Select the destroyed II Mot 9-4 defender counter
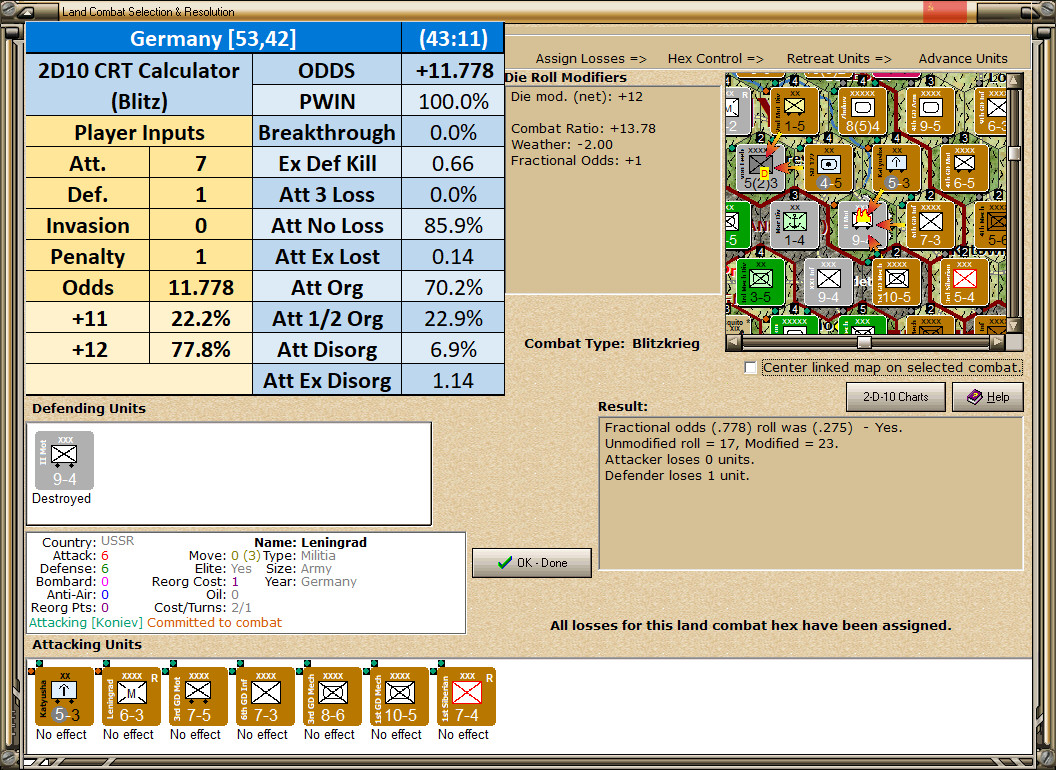Screen dimensions: 1056x770 [x=64, y=461]
